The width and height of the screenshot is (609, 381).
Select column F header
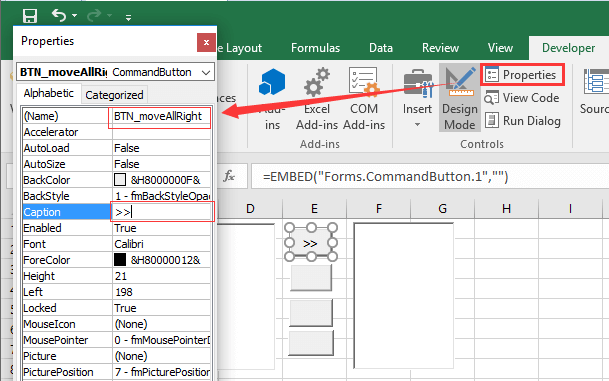[x=378, y=209]
